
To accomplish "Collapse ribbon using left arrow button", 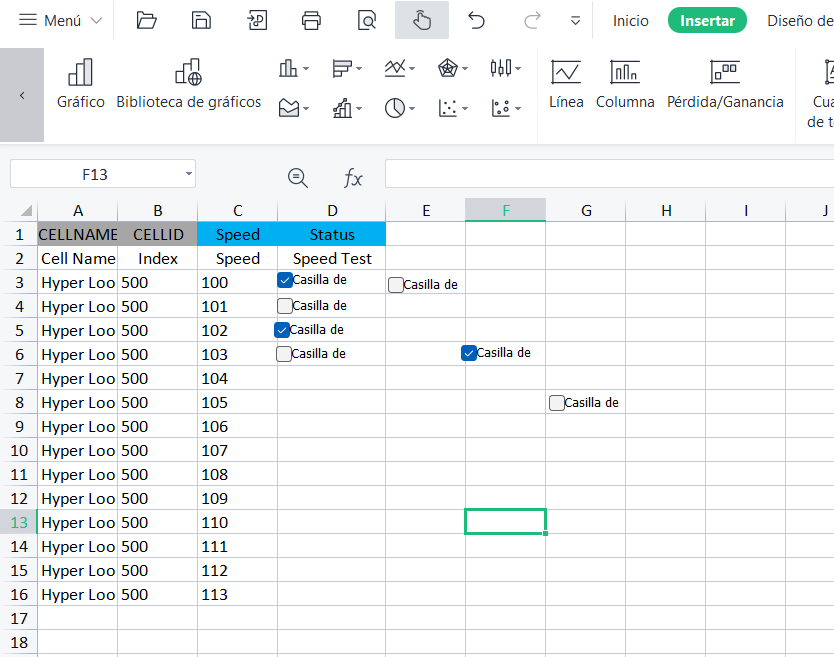I will coord(22,95).
